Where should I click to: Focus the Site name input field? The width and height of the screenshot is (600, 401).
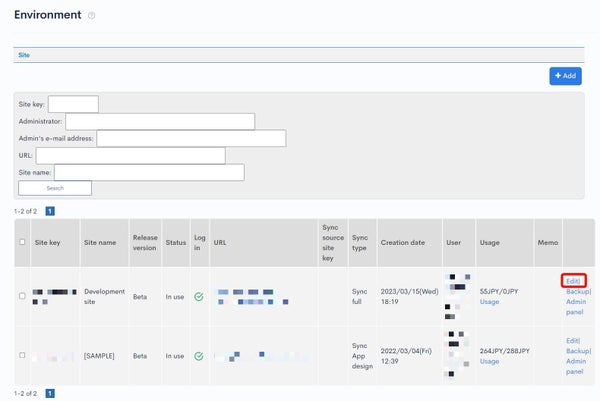149,173
